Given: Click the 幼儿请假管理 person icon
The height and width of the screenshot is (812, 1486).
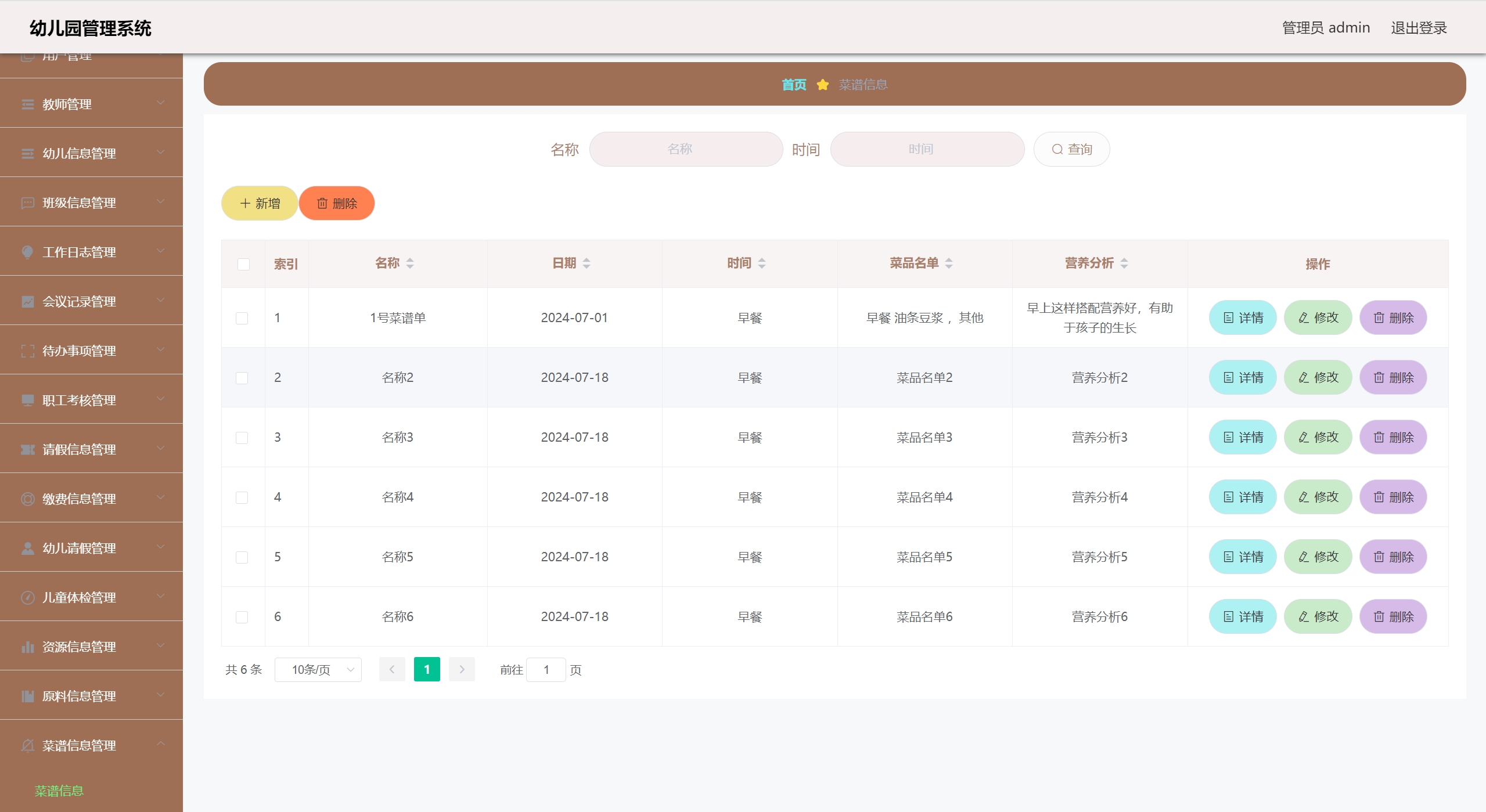Looking at the screenshot, I should click(27, 548).
